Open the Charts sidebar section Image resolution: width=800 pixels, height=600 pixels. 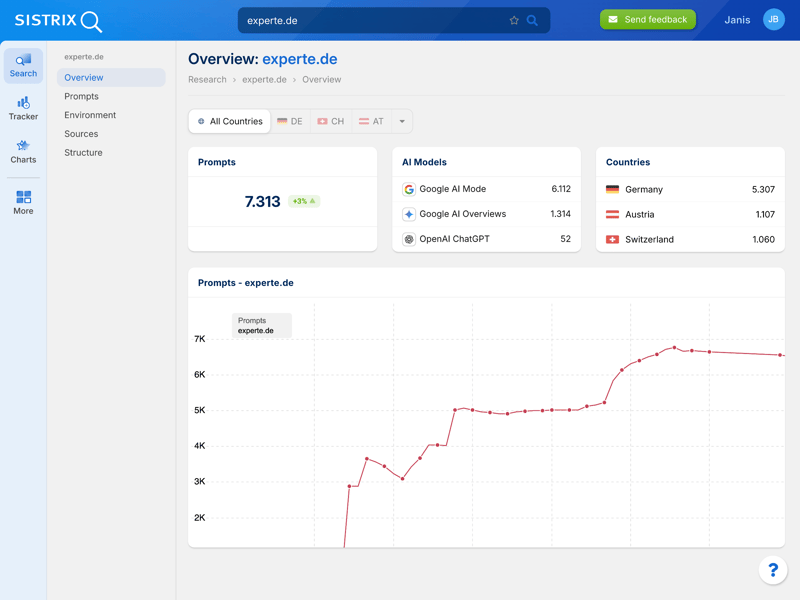[23, 152]
